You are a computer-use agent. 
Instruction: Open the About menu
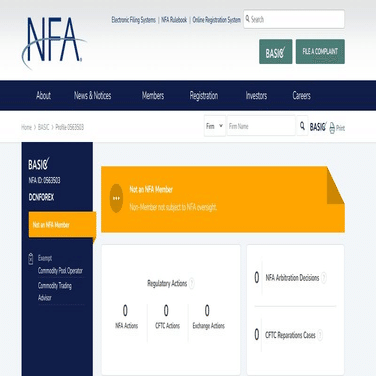43,96
